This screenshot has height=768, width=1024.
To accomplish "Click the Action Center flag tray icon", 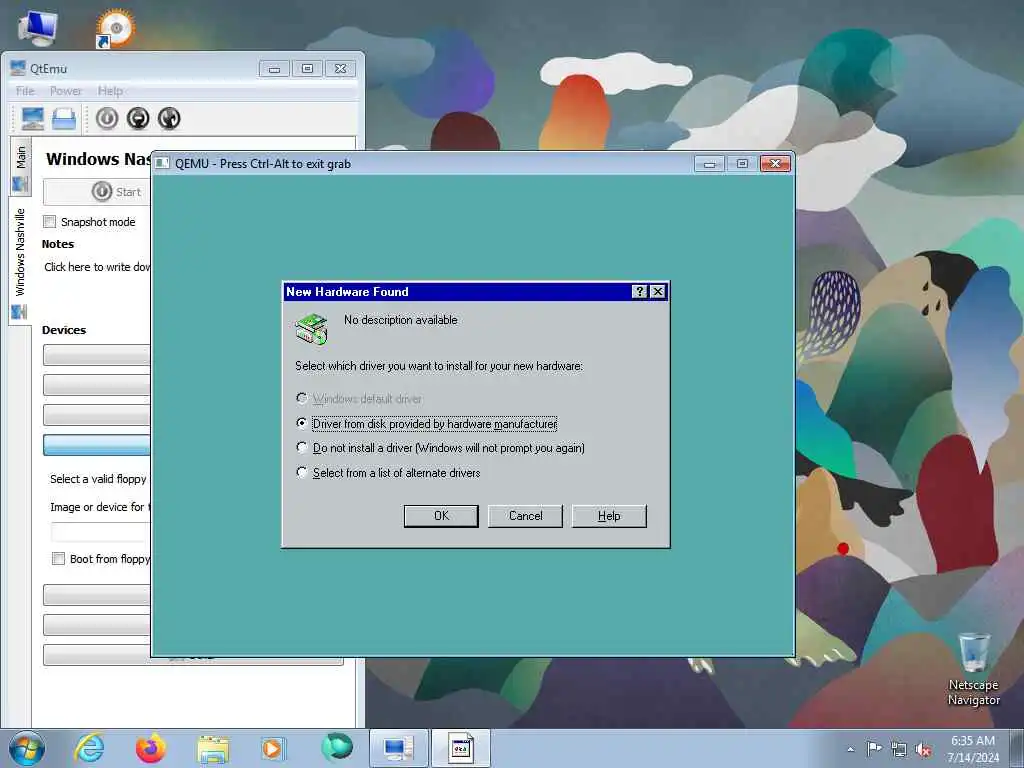I will click(874, 748).
